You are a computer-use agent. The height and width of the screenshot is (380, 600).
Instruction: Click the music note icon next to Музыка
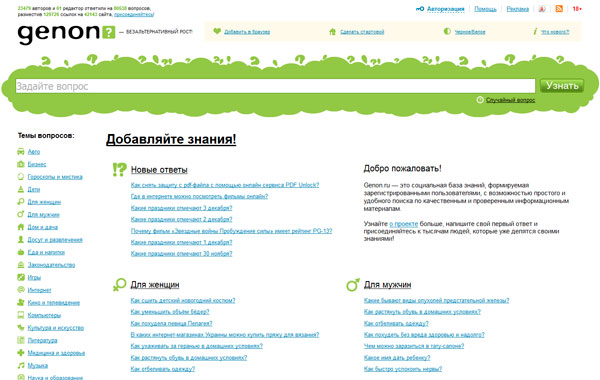pyautogui.click(x=21, y=365)
